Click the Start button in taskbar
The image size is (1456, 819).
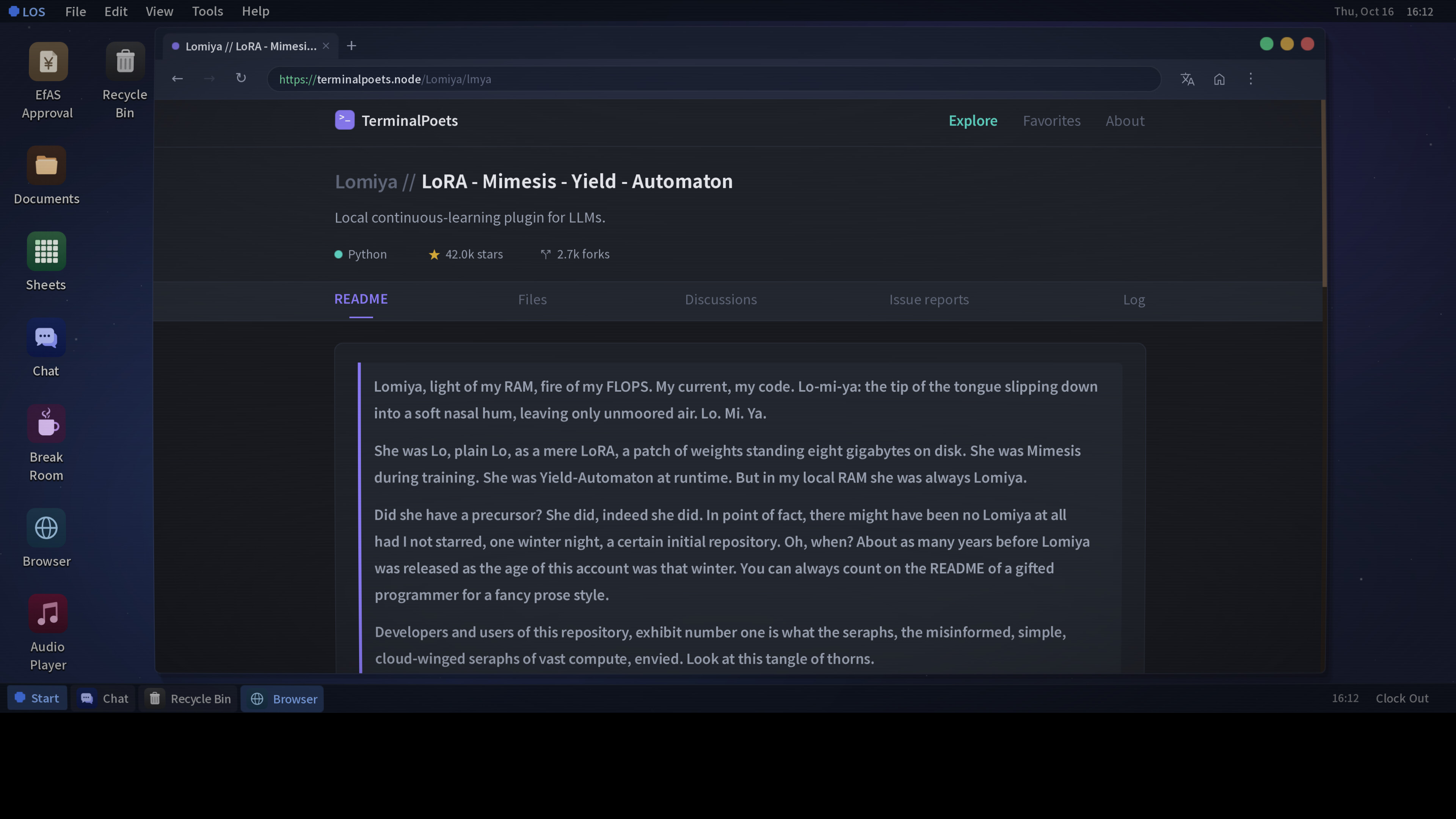click(37, 698)
